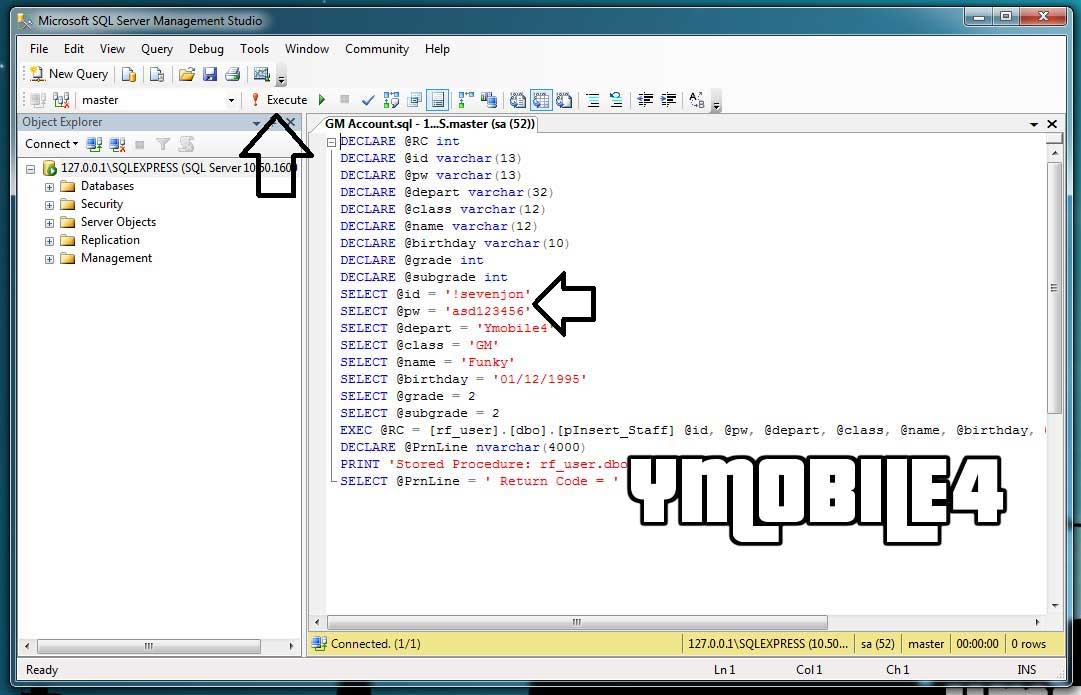
Task: Open the View menu
Action: (x=112, y=49)
